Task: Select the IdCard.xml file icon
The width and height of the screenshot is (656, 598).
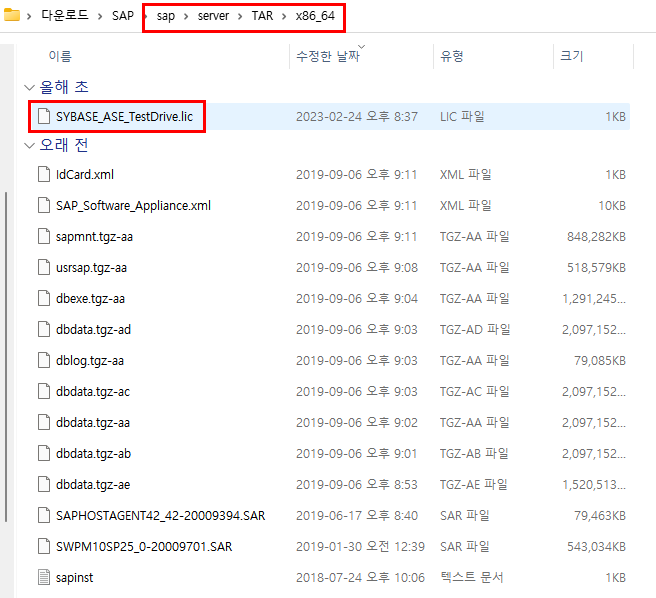Action: point(44,174)
